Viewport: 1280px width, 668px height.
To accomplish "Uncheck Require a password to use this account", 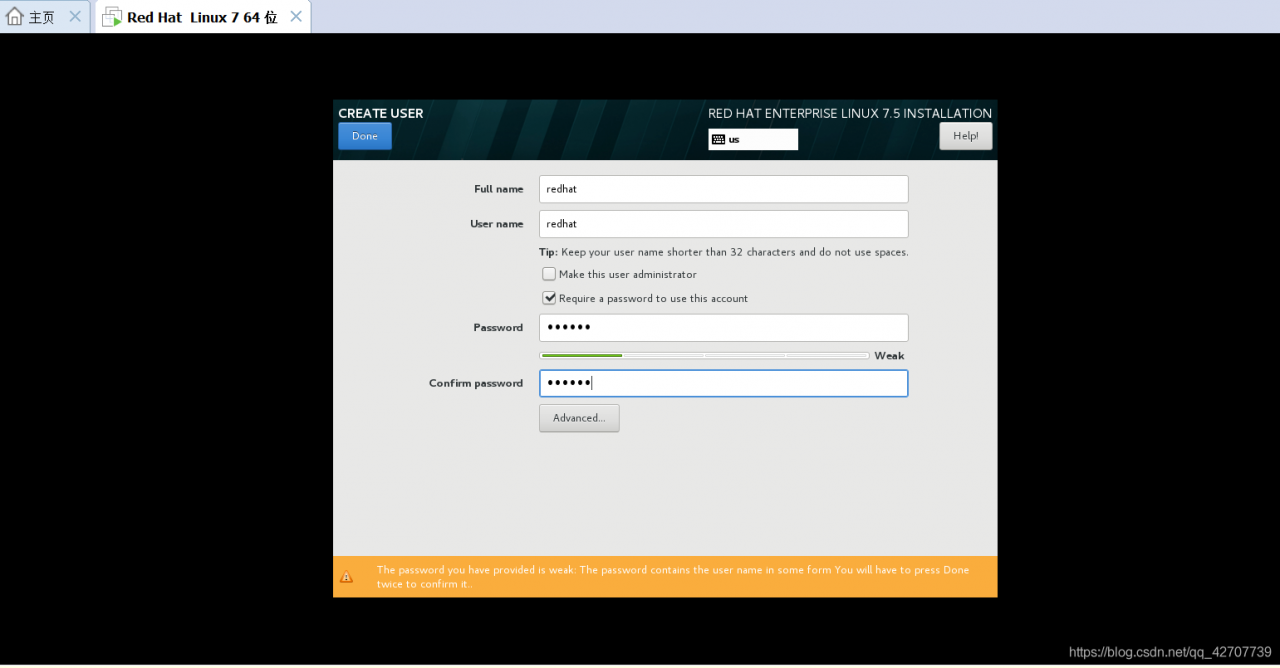I will click(549, 298).
